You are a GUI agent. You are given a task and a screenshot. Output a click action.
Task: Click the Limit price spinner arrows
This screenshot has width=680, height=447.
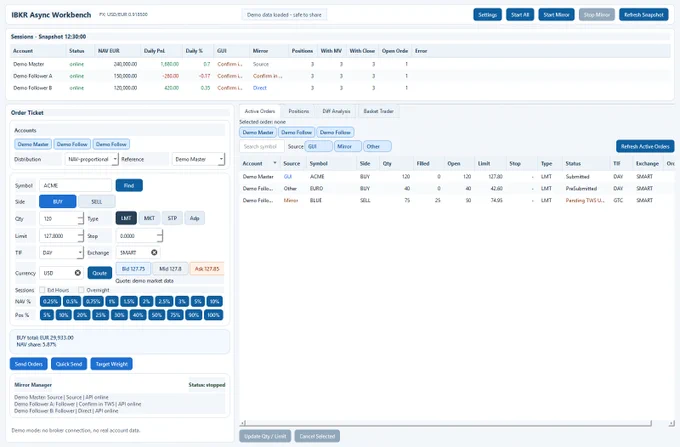point(81,236)
